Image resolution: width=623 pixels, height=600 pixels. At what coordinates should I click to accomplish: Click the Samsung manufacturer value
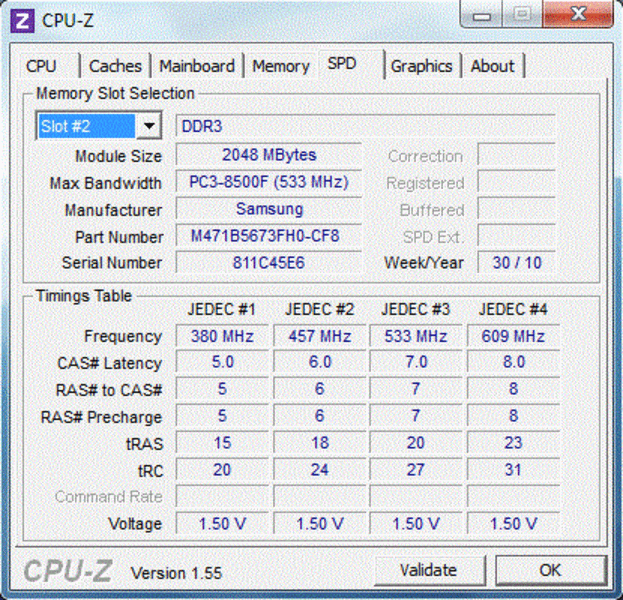pyautogui.click(x=269, y=209)
